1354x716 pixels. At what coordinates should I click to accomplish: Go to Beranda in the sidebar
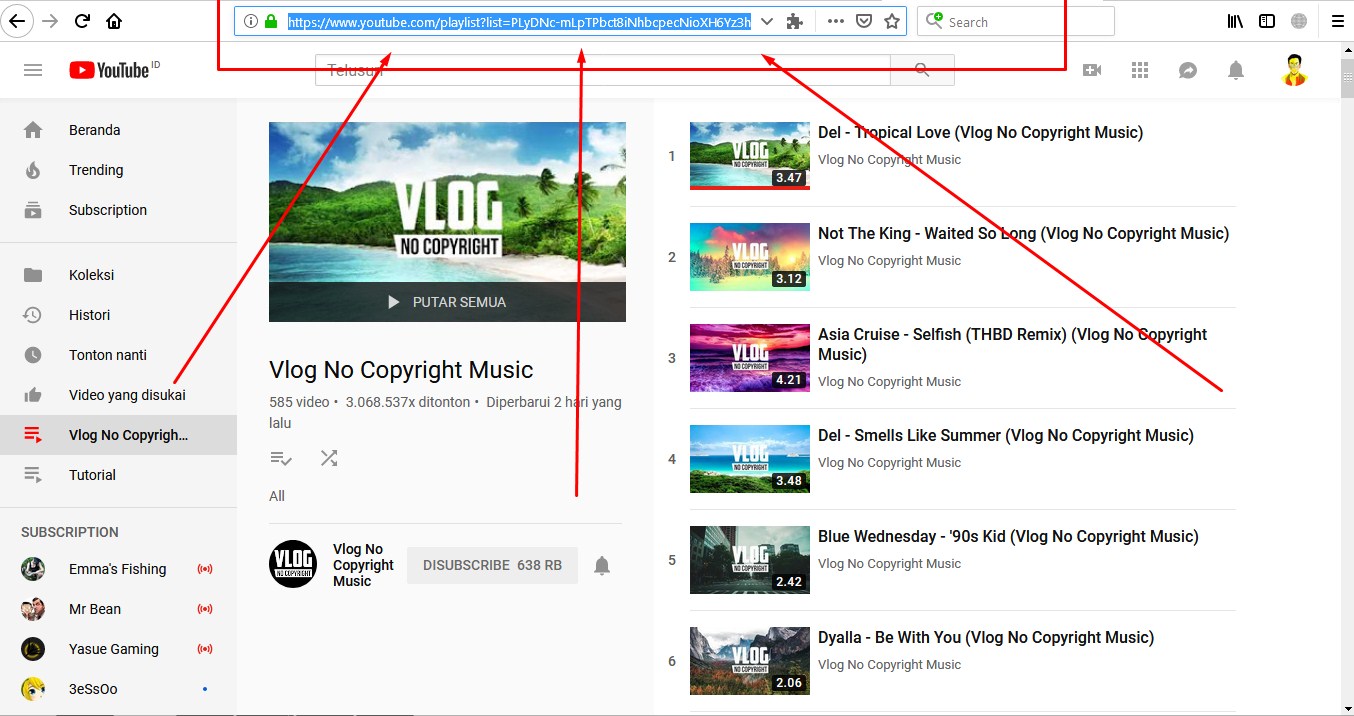click(118, 130)
